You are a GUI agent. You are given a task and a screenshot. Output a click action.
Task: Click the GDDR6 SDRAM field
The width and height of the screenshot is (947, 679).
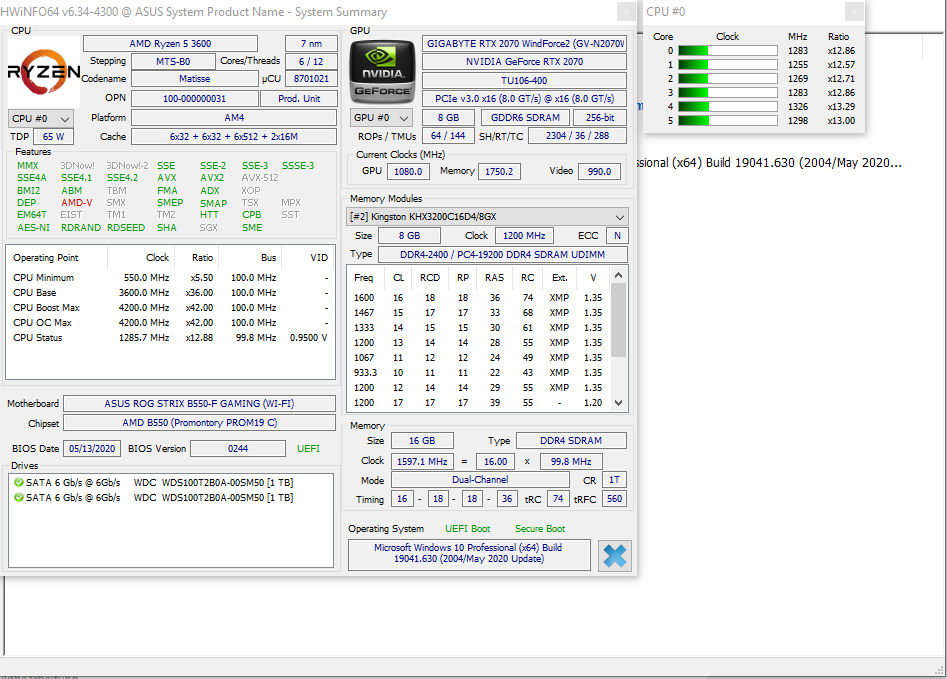pyautogui.click(x=525, y=118)
